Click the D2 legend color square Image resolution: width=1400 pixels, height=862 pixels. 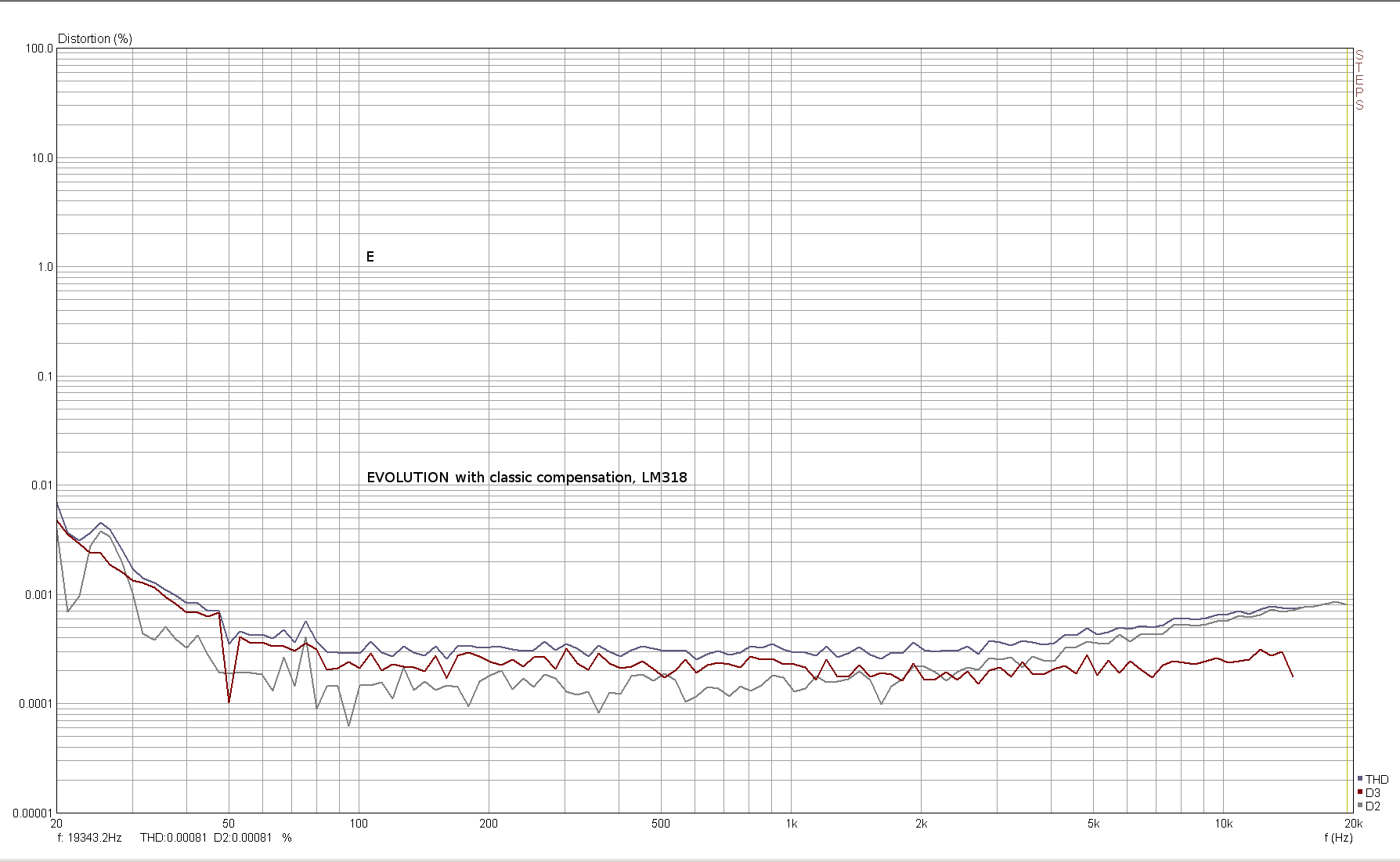tap(1360, 806)
